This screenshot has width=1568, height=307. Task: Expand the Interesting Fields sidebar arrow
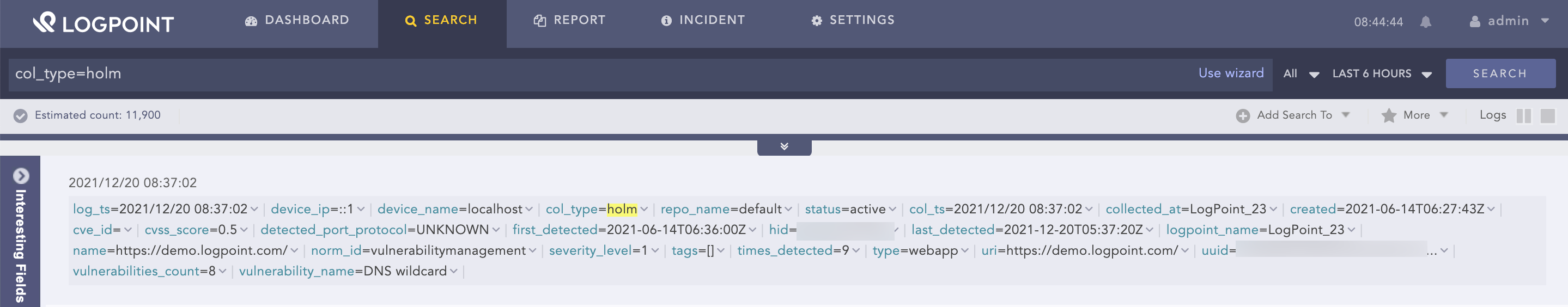tap(21, 176)
